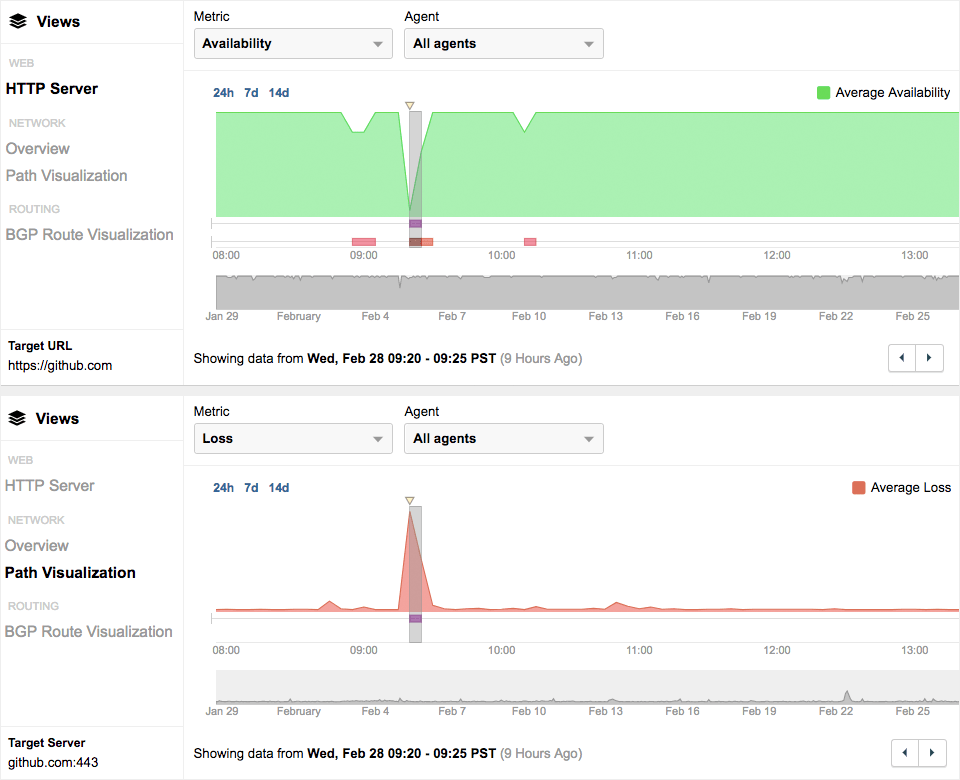Image resolution: width=960 pixels, height=780 pixels.
Task: Expand All agents dropdown in top panel
Action: [503, 43]
